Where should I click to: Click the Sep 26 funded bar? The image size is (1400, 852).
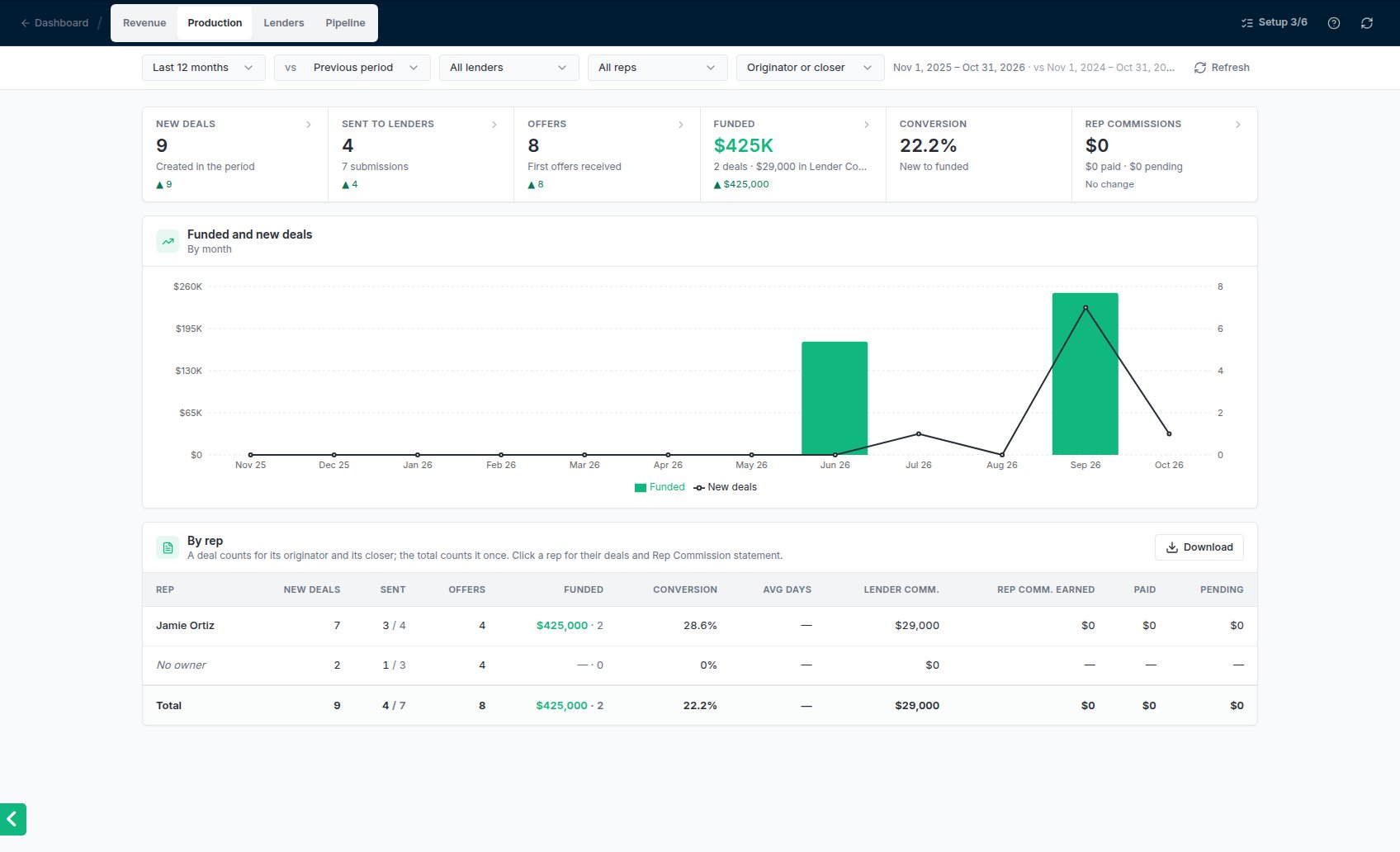[x=1085, y=374]
